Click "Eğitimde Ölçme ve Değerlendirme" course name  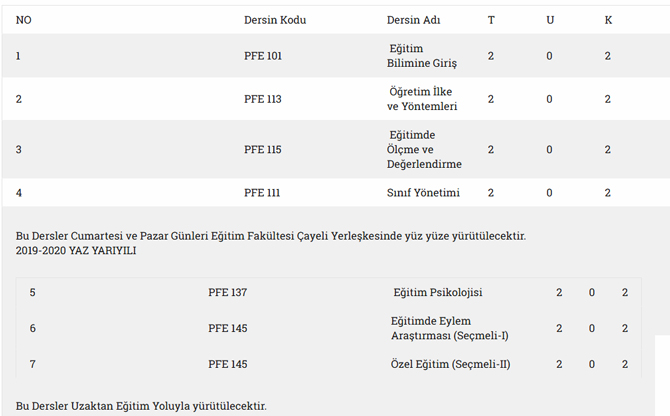pos(424,150)
